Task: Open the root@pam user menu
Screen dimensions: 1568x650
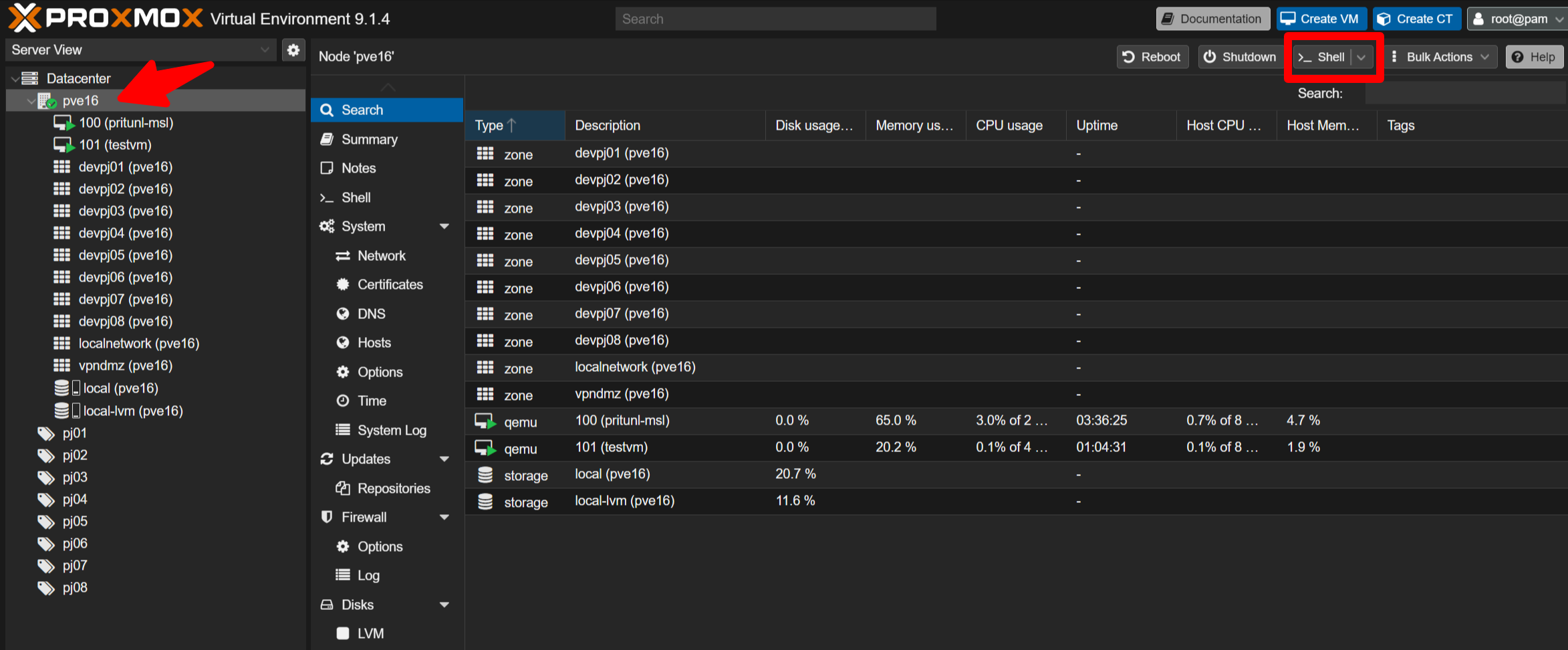Action: tap(1517, 19)
